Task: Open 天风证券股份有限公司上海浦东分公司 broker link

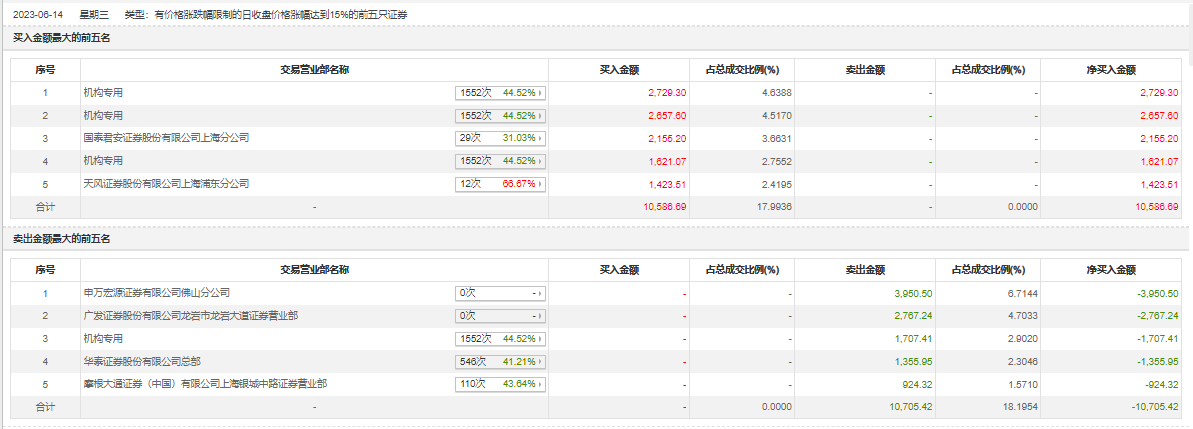Action: pyautogui.click(x=167, y=184)
